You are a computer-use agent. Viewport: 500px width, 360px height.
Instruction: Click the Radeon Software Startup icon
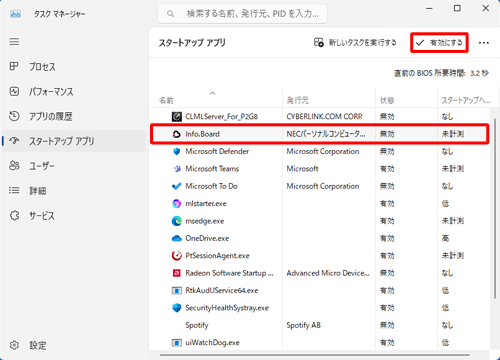[177, 273]
